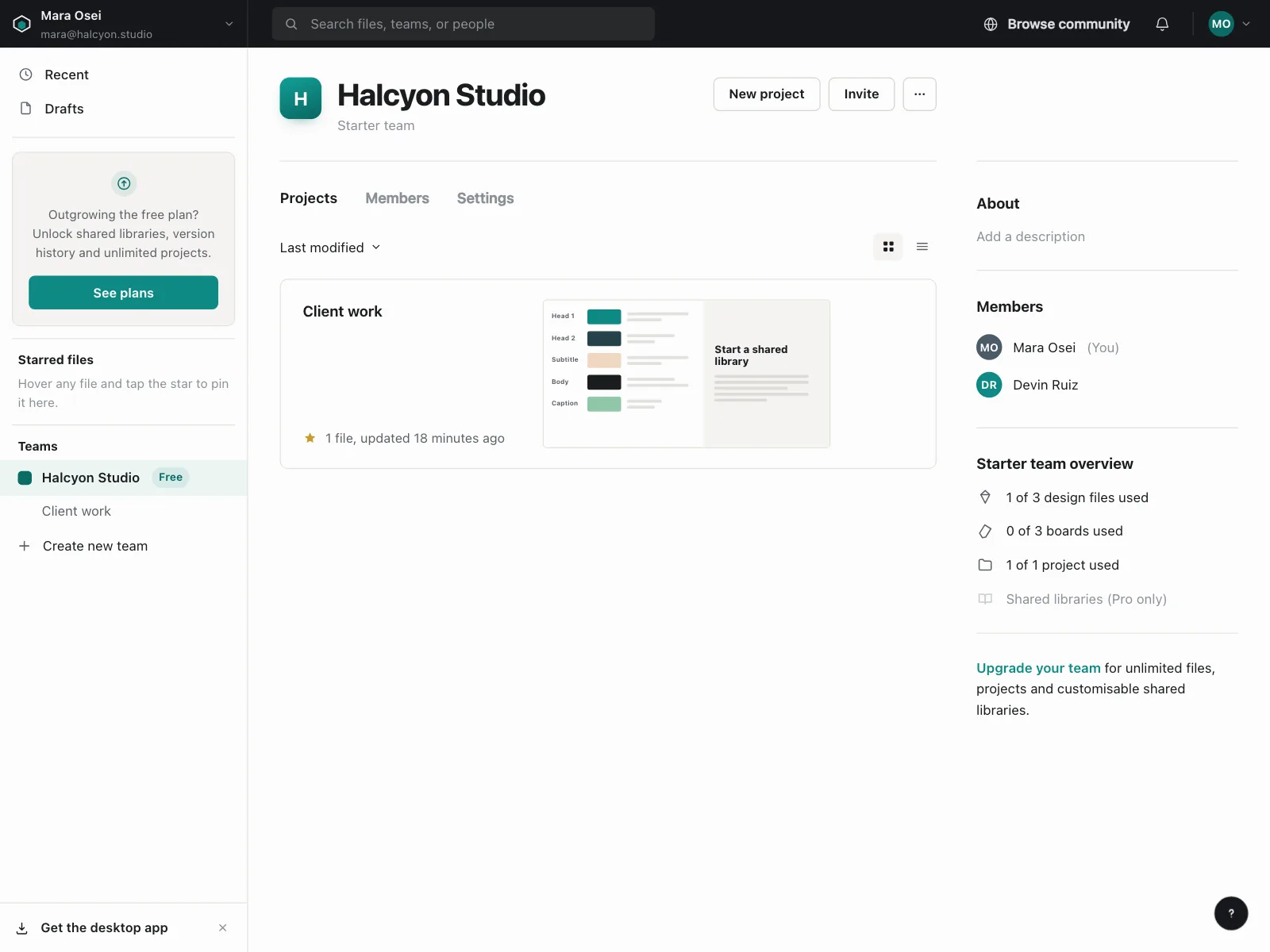This screenshot has height=952, width=1270.
Task: Click the star icon on Client work
Action: tap(310, 438)
